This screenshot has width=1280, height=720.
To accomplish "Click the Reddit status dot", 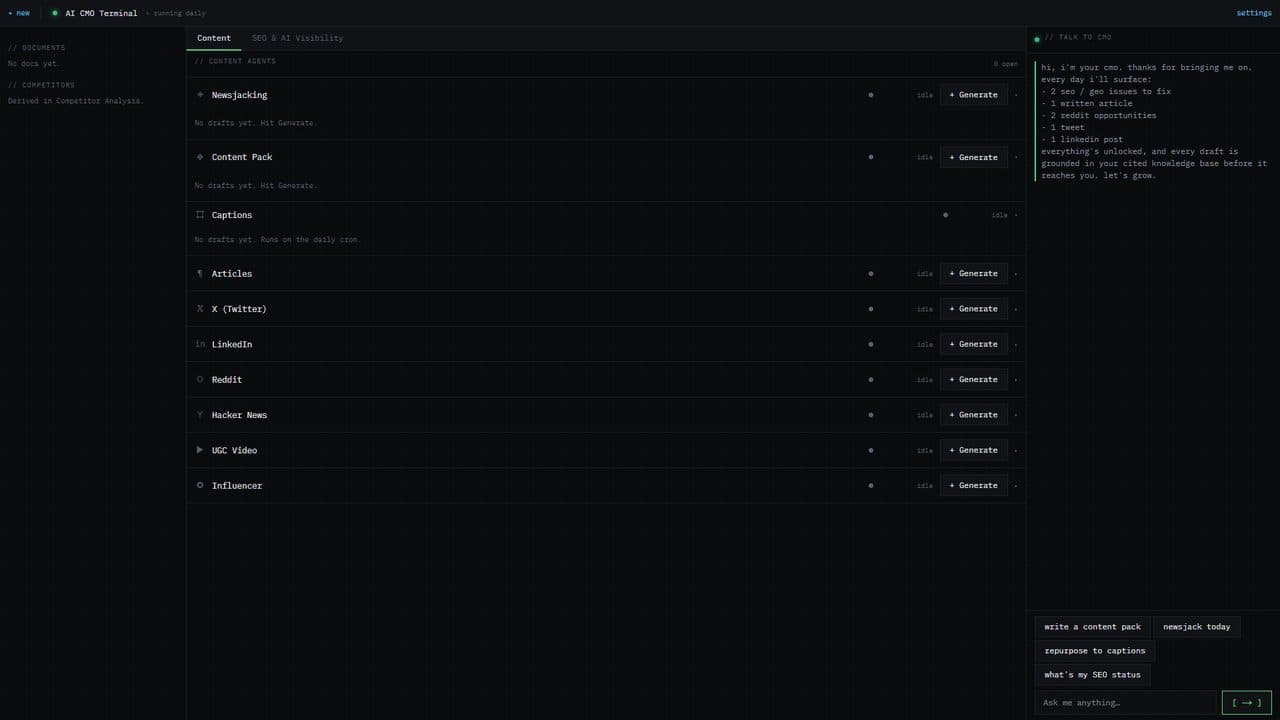I will click(870, 380).
